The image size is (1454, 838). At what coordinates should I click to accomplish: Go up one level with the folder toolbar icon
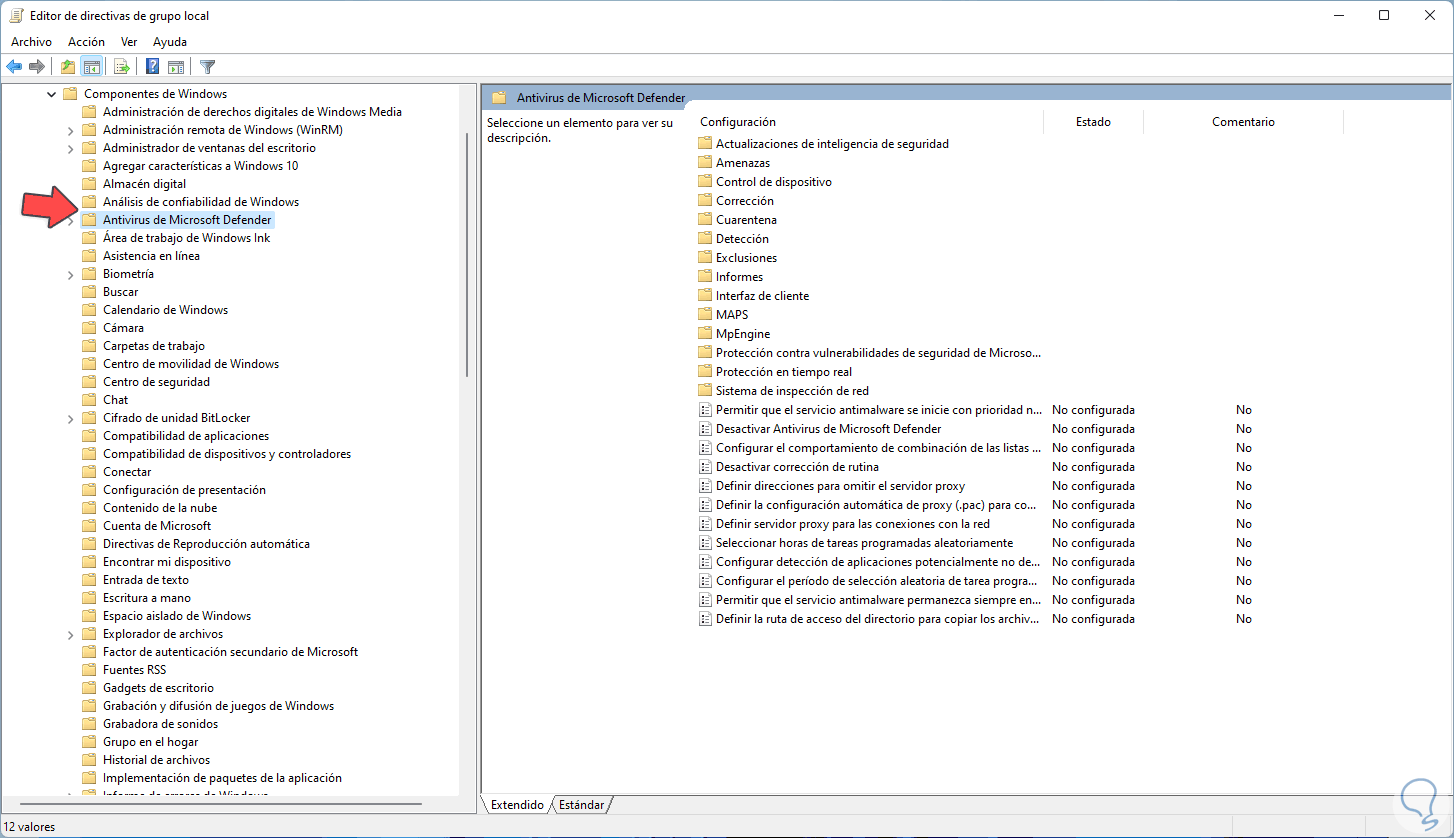[68, 67]
